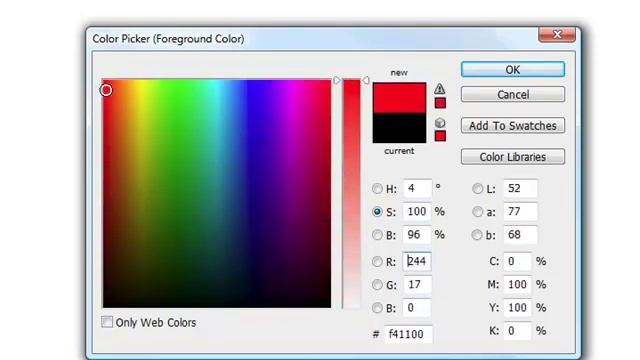
Task: Click the new red color preview
Action: pyautogui.click(x=399, y=98)
